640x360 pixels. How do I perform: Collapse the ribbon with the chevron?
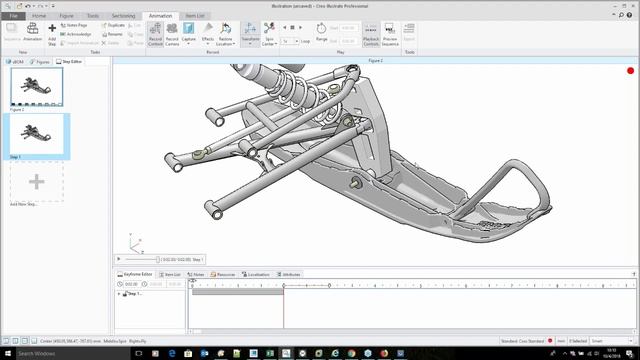(x=613, y=15)
